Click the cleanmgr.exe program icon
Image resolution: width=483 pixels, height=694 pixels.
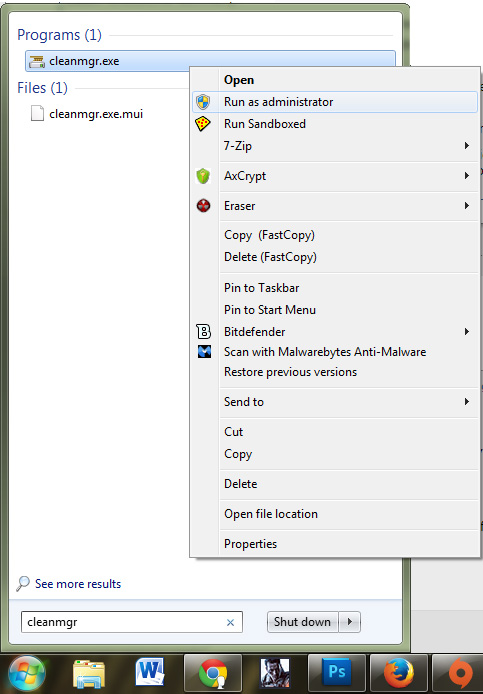pos(37,61)
